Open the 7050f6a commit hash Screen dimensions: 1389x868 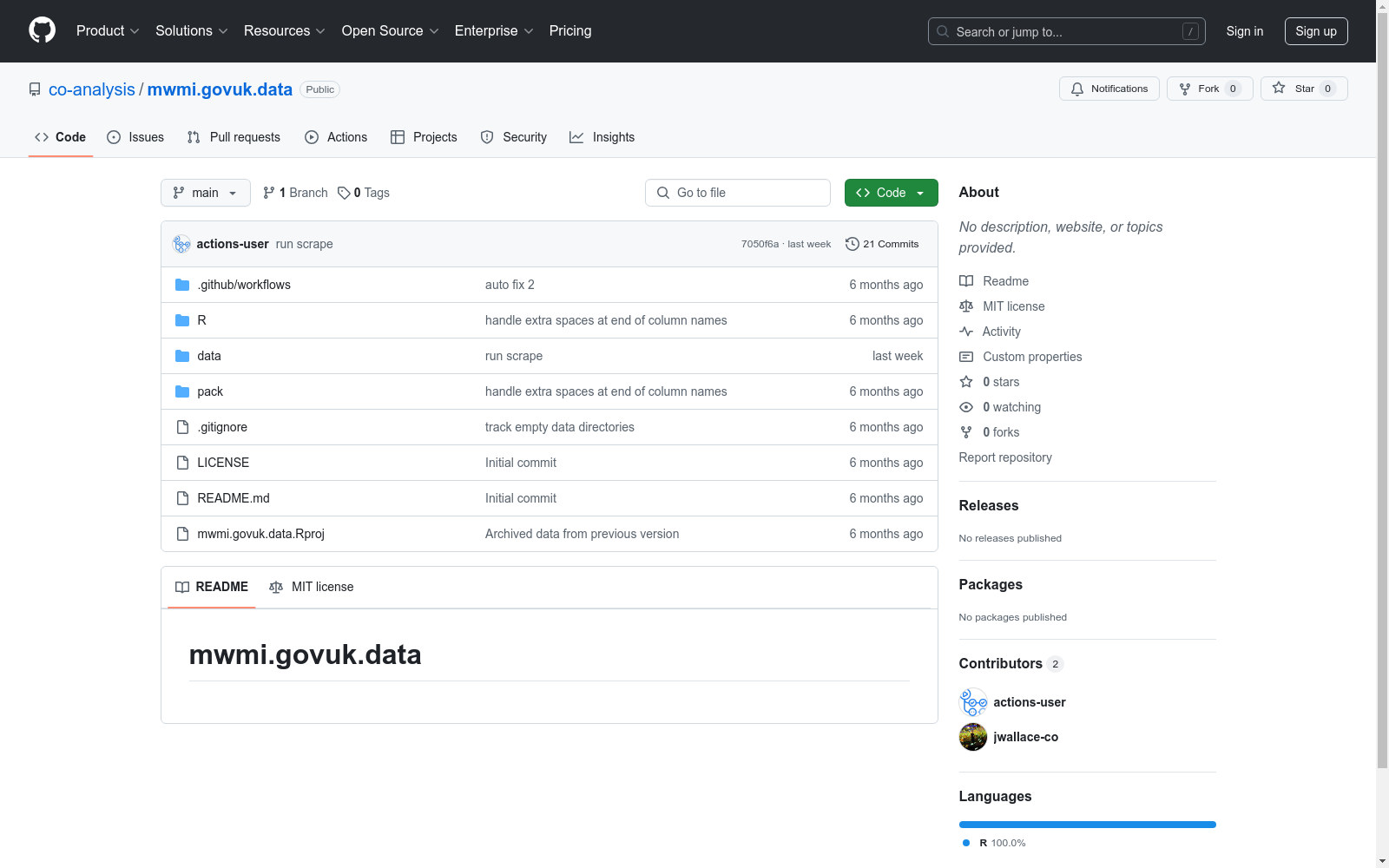(x=760, y=244)
